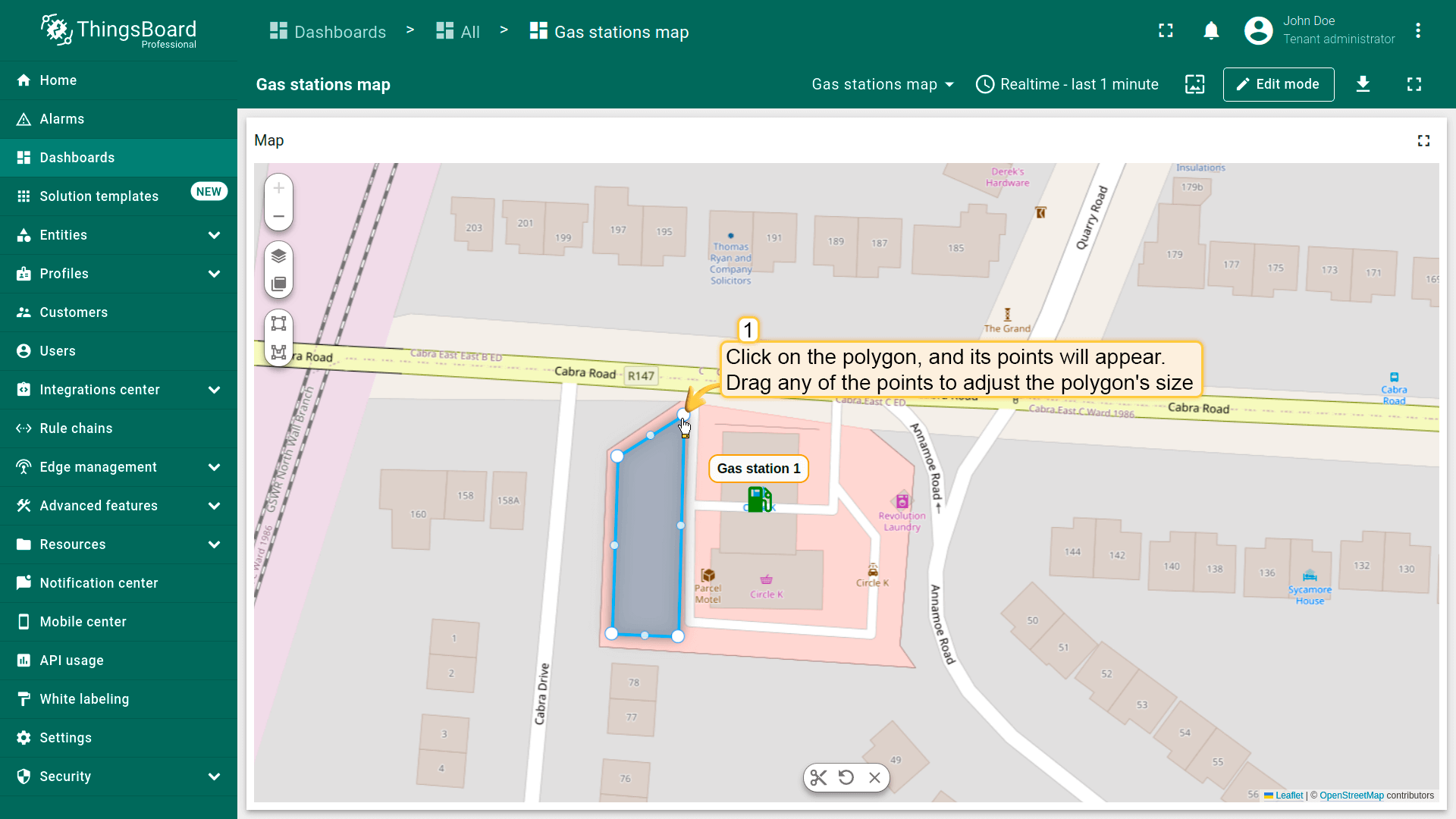Open the map layers selector icon
1456x819 pixels.
click(278, 256)
